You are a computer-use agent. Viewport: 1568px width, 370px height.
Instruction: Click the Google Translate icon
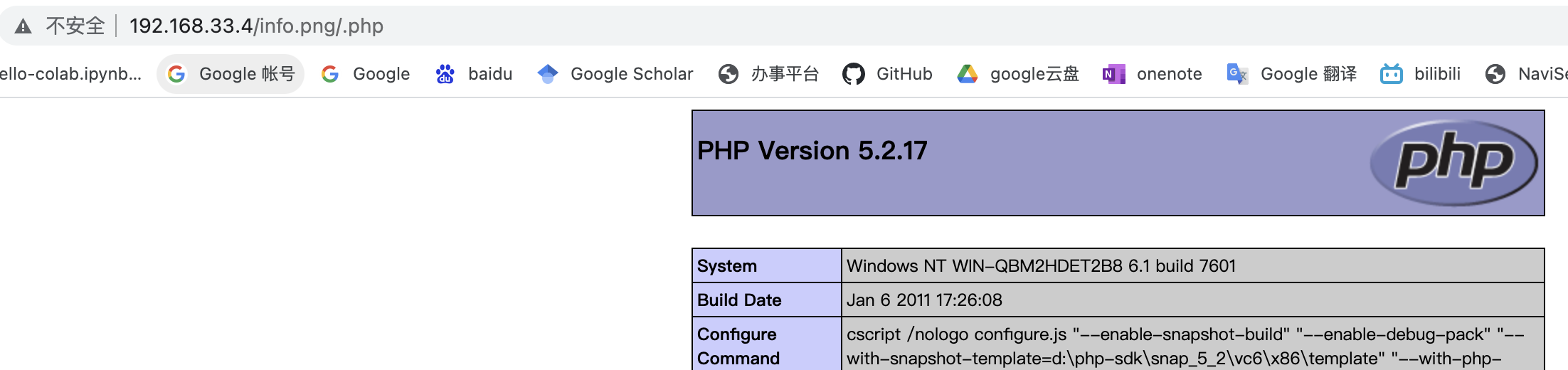click(x=1237, y=74)
